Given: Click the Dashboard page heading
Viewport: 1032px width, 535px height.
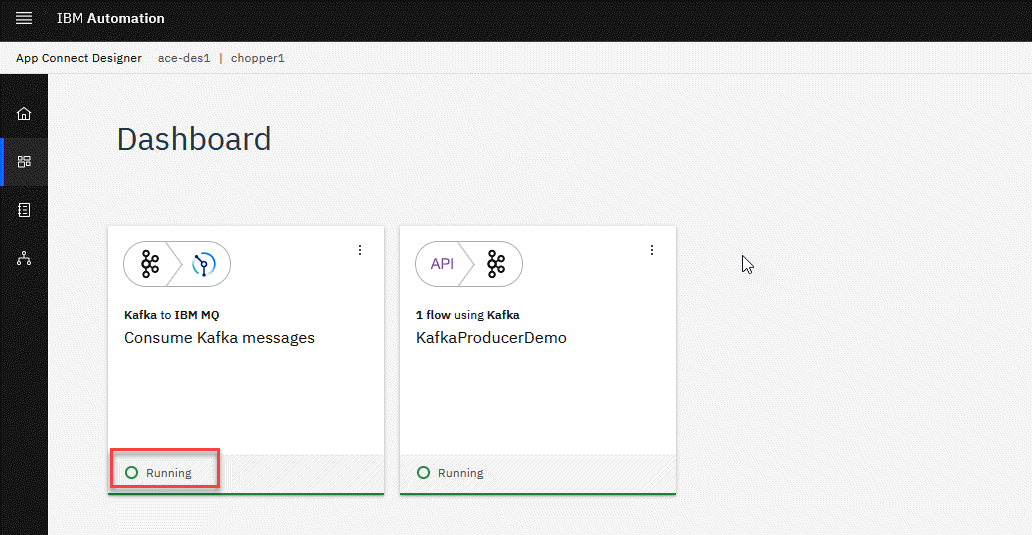Looking at the screenshot, I should pos(194,139).
